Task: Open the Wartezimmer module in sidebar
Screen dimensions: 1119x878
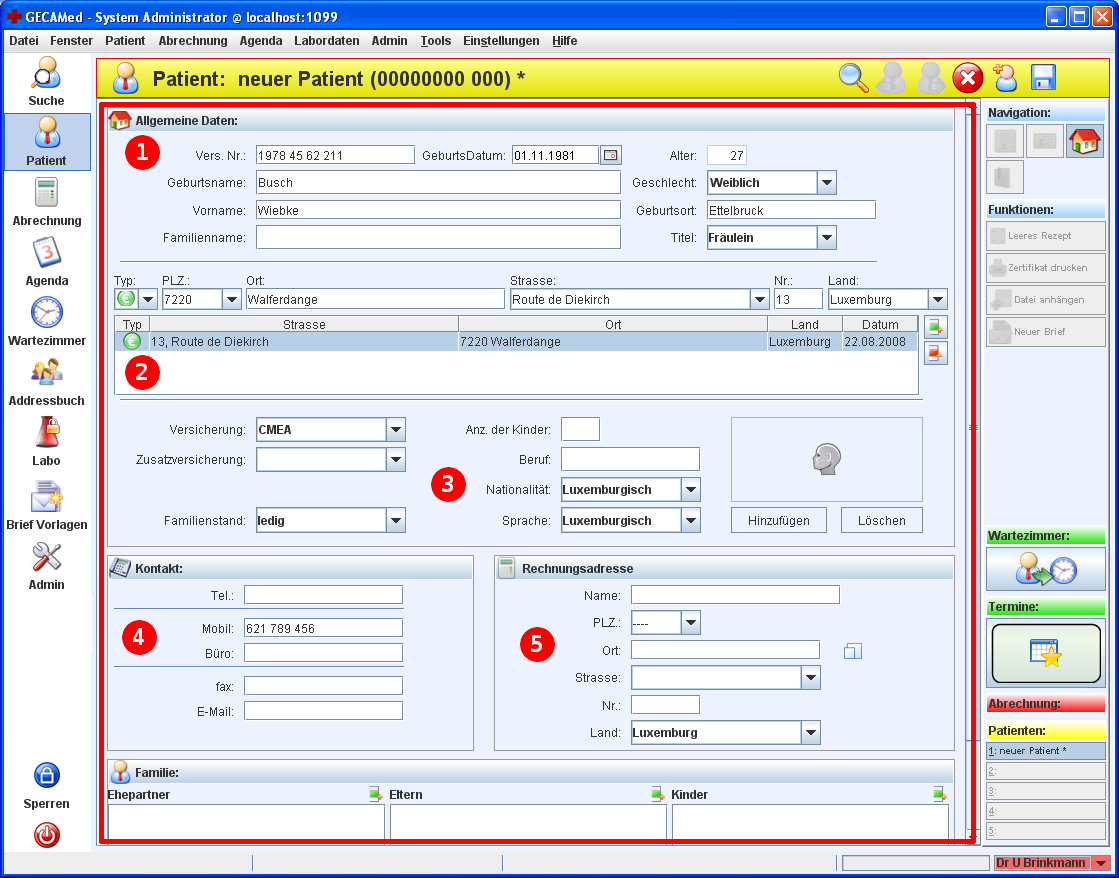Action: tap(46, 321)
